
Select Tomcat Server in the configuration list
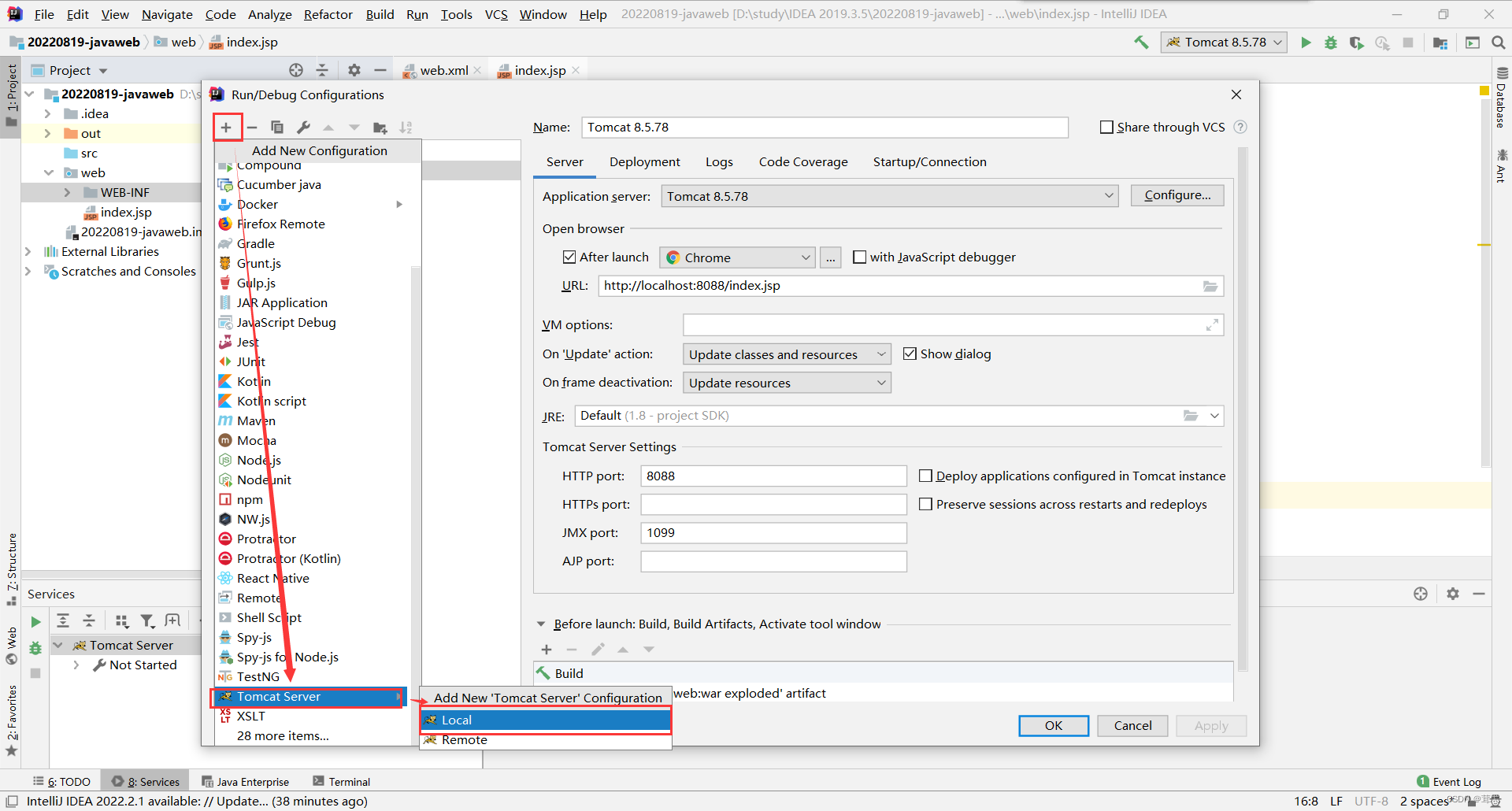[x=309, y=697]
